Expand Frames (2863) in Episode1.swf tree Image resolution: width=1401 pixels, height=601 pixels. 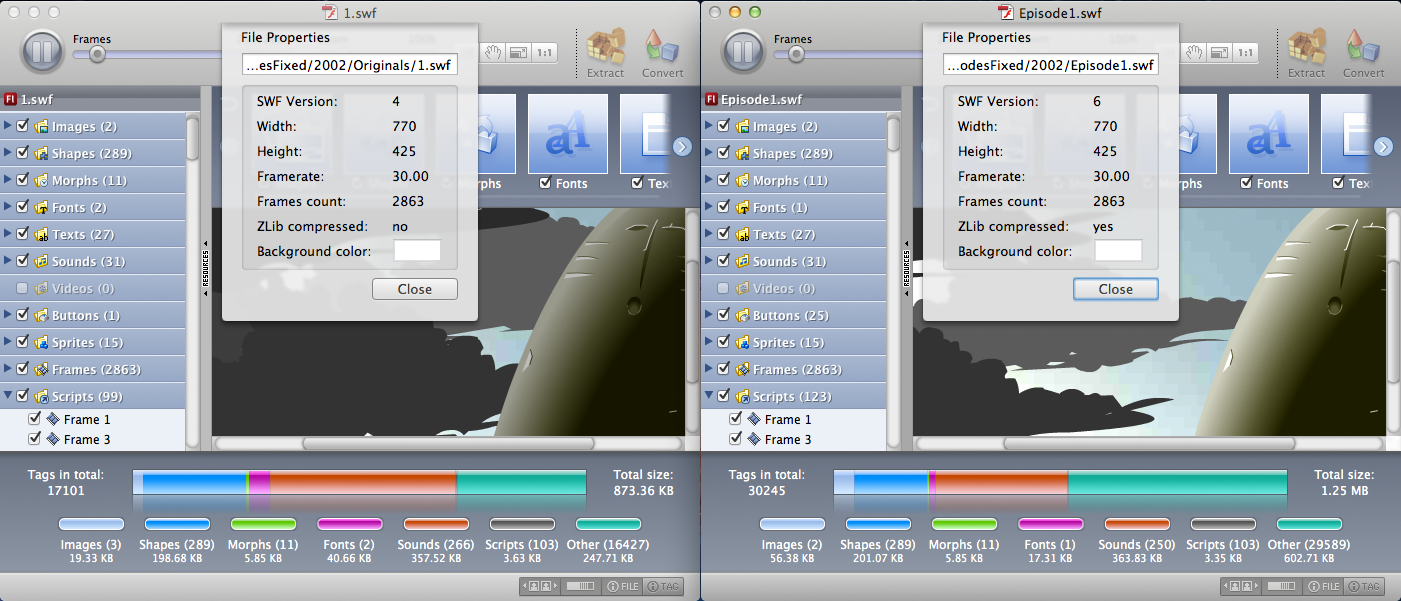click(x=709, y=370)
